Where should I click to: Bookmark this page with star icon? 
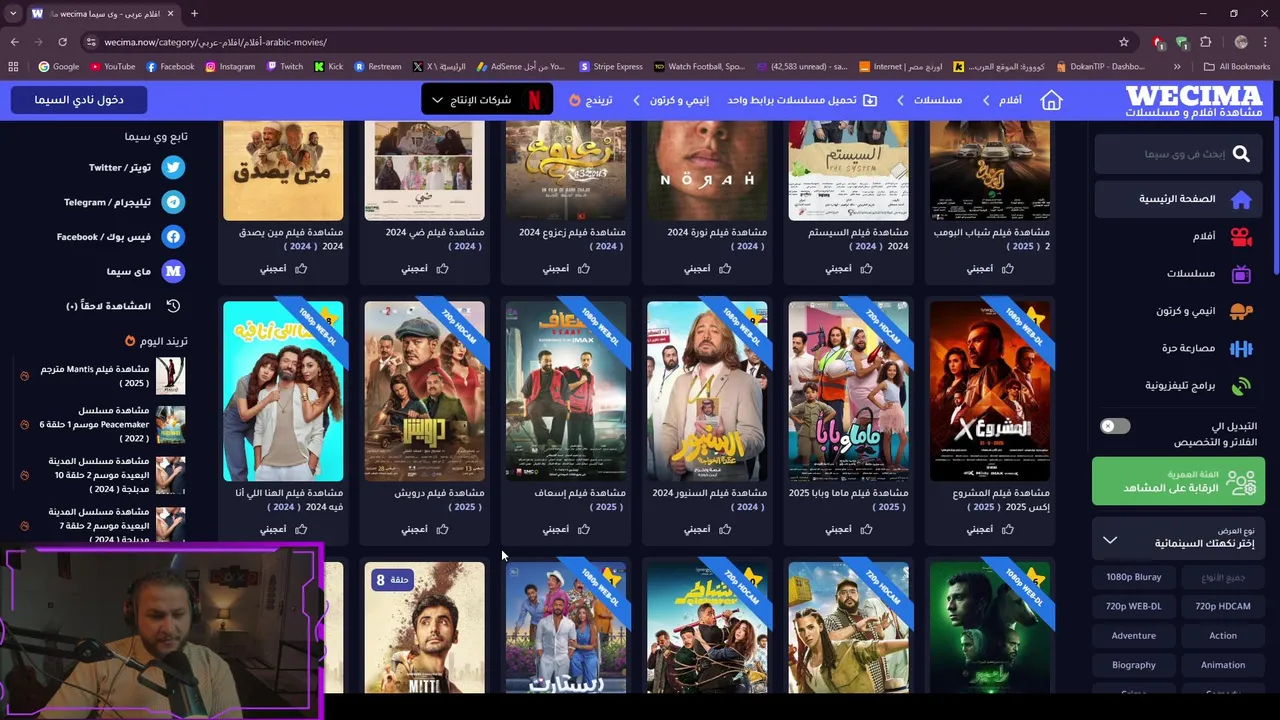(1124, 42)
